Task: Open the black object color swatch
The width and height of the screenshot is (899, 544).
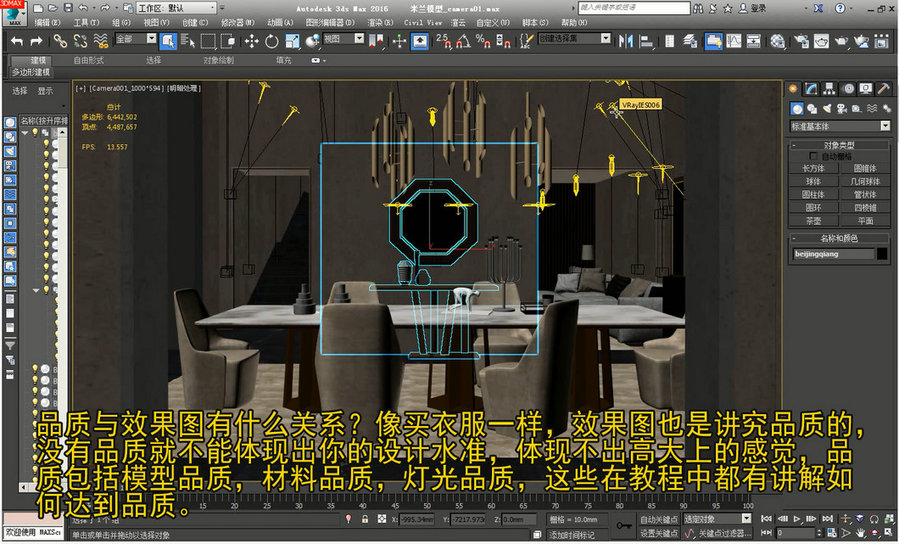Action: tap(883, 253)
